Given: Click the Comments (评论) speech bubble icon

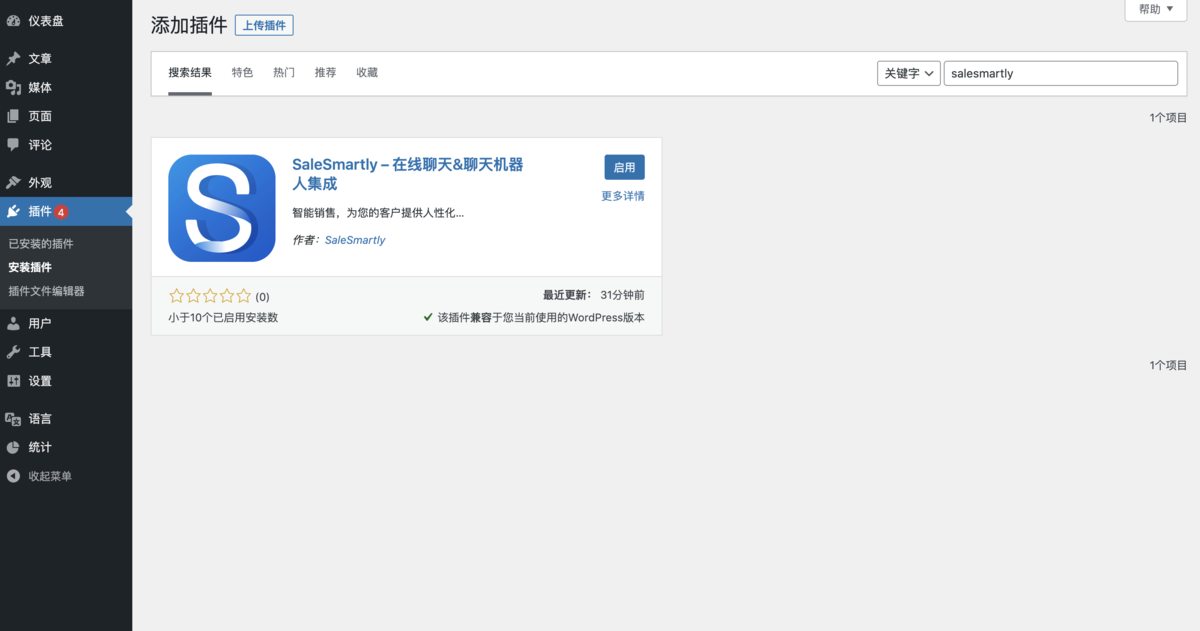Looking at the screenshot, I should coord(13,145).
